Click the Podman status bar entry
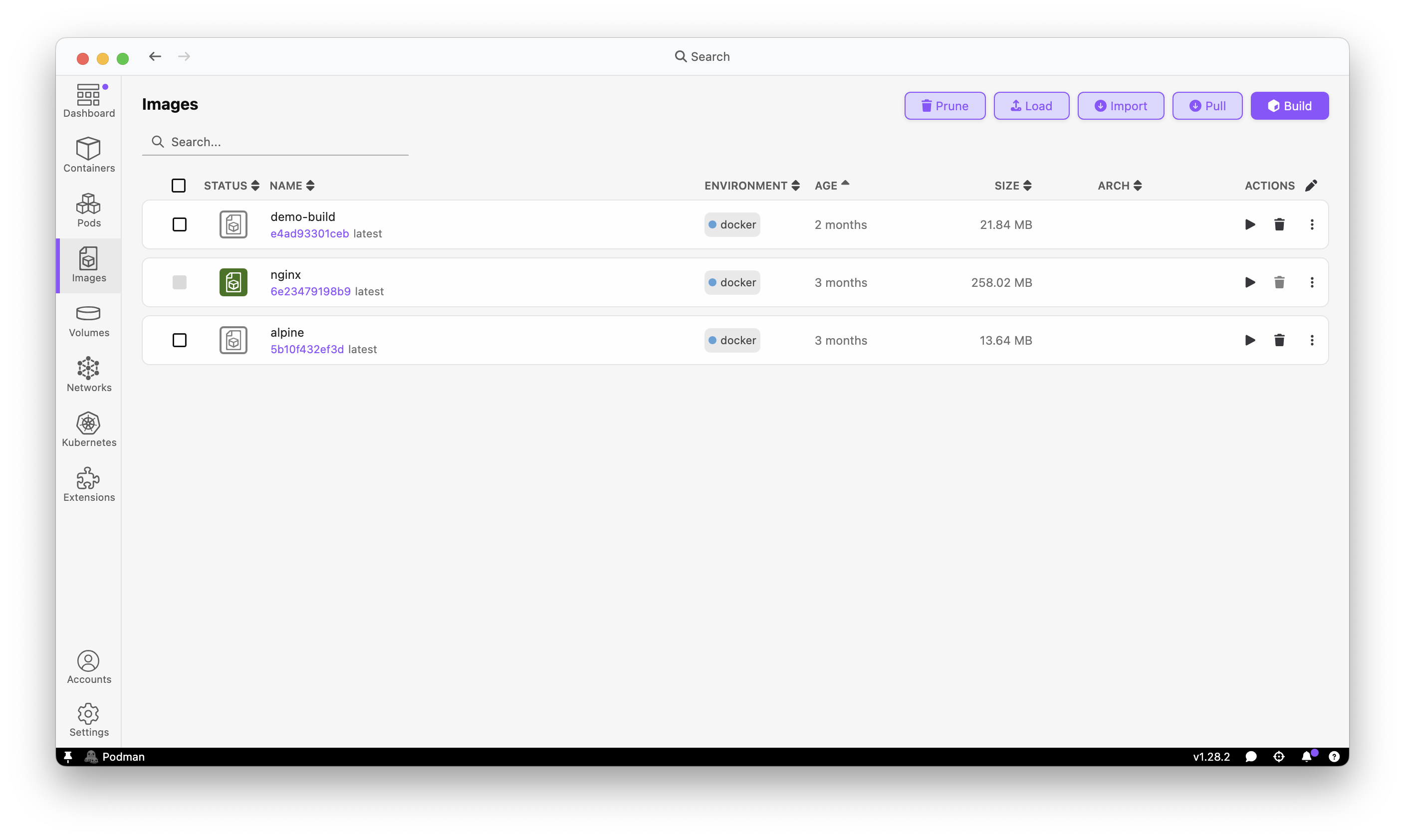The image size is (1405, 840). click(115, 757)
